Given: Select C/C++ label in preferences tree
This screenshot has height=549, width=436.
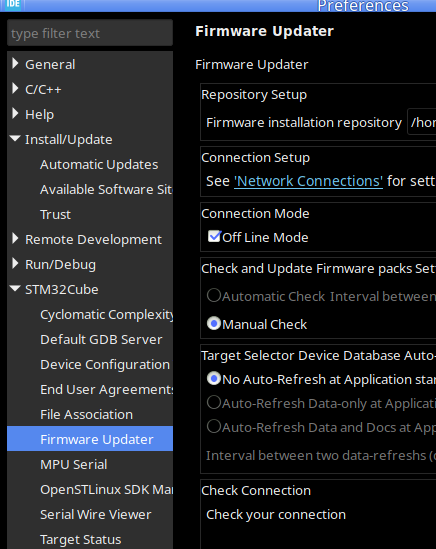Looking at the screenshot, I should point(43,90).
